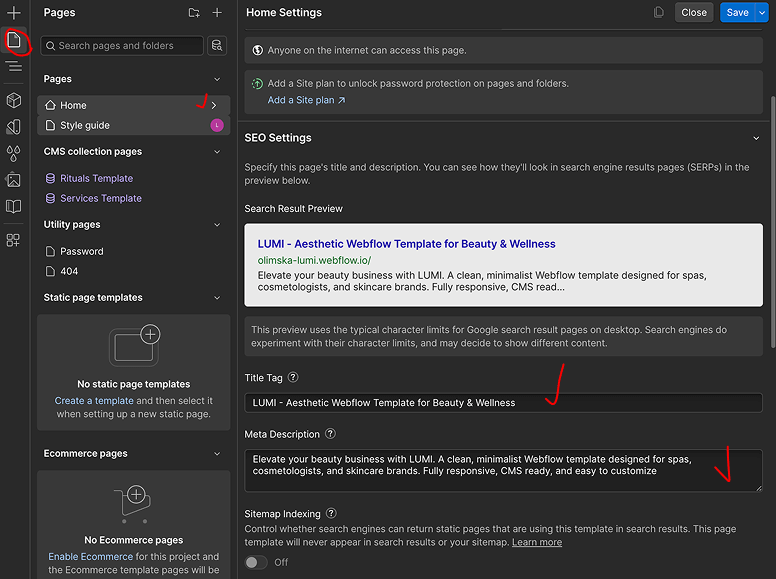The width and height of the screenshot is (776, 579).
Task: Open the Pages panel icon
Action: pos(14,40)
